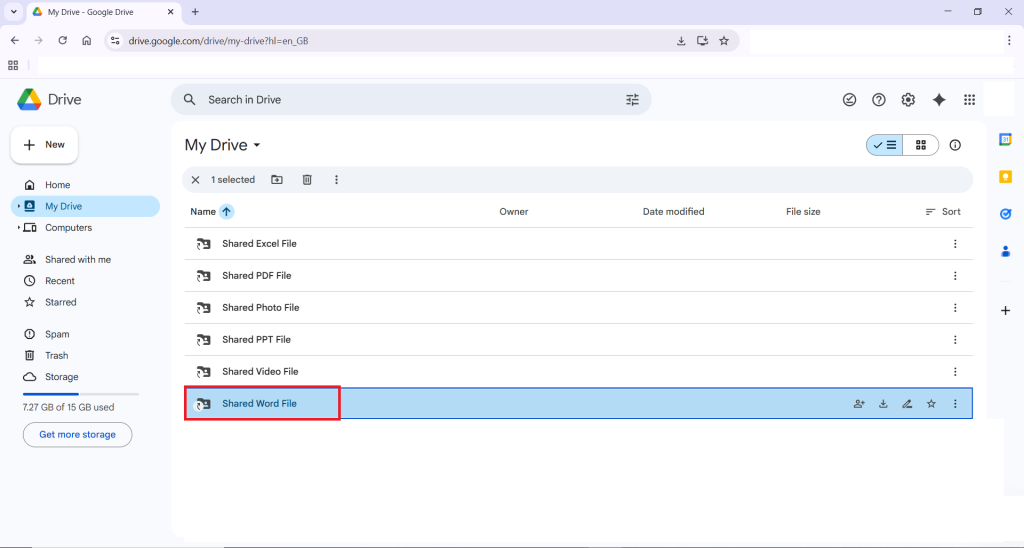Switch to grid layout view
The image size is (1024, 548).
coord(921,145)
